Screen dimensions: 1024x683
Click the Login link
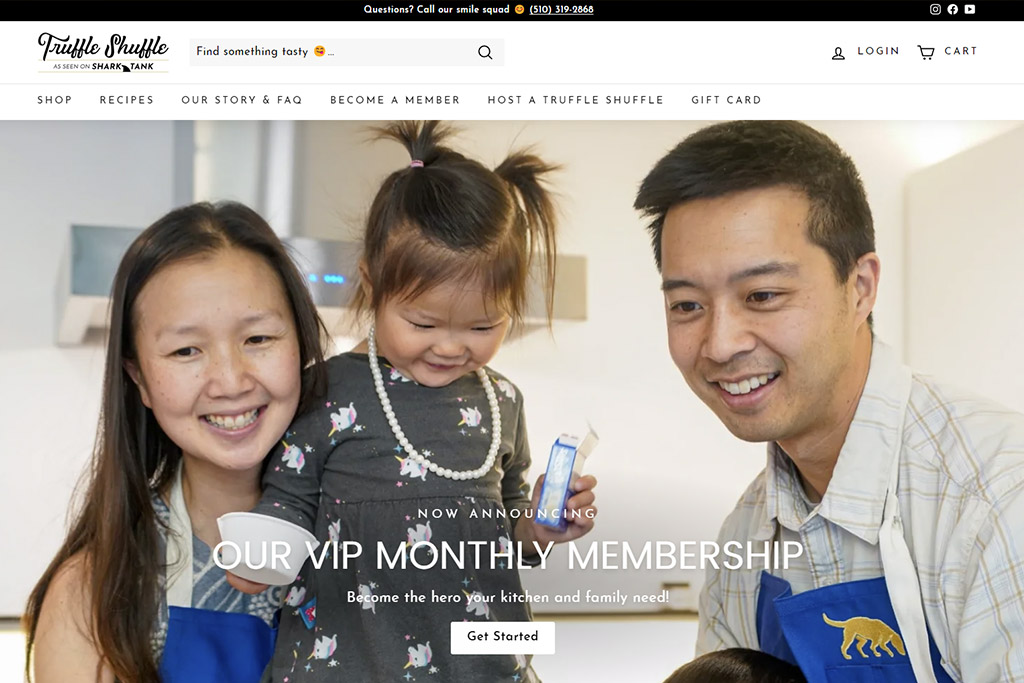[x=878, y=51]
